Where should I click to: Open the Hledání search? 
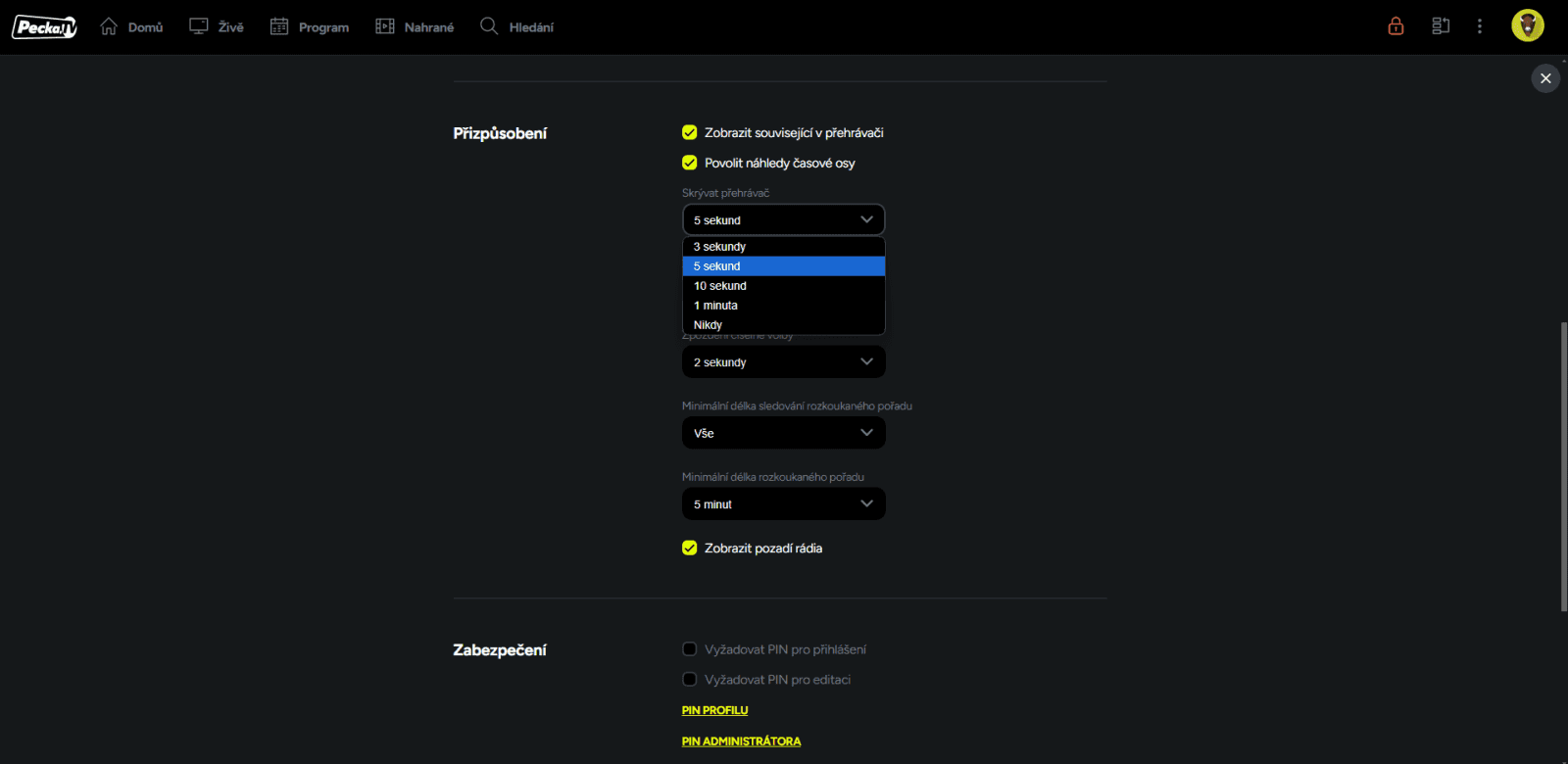pyautogui.click(x=516, y=27)
